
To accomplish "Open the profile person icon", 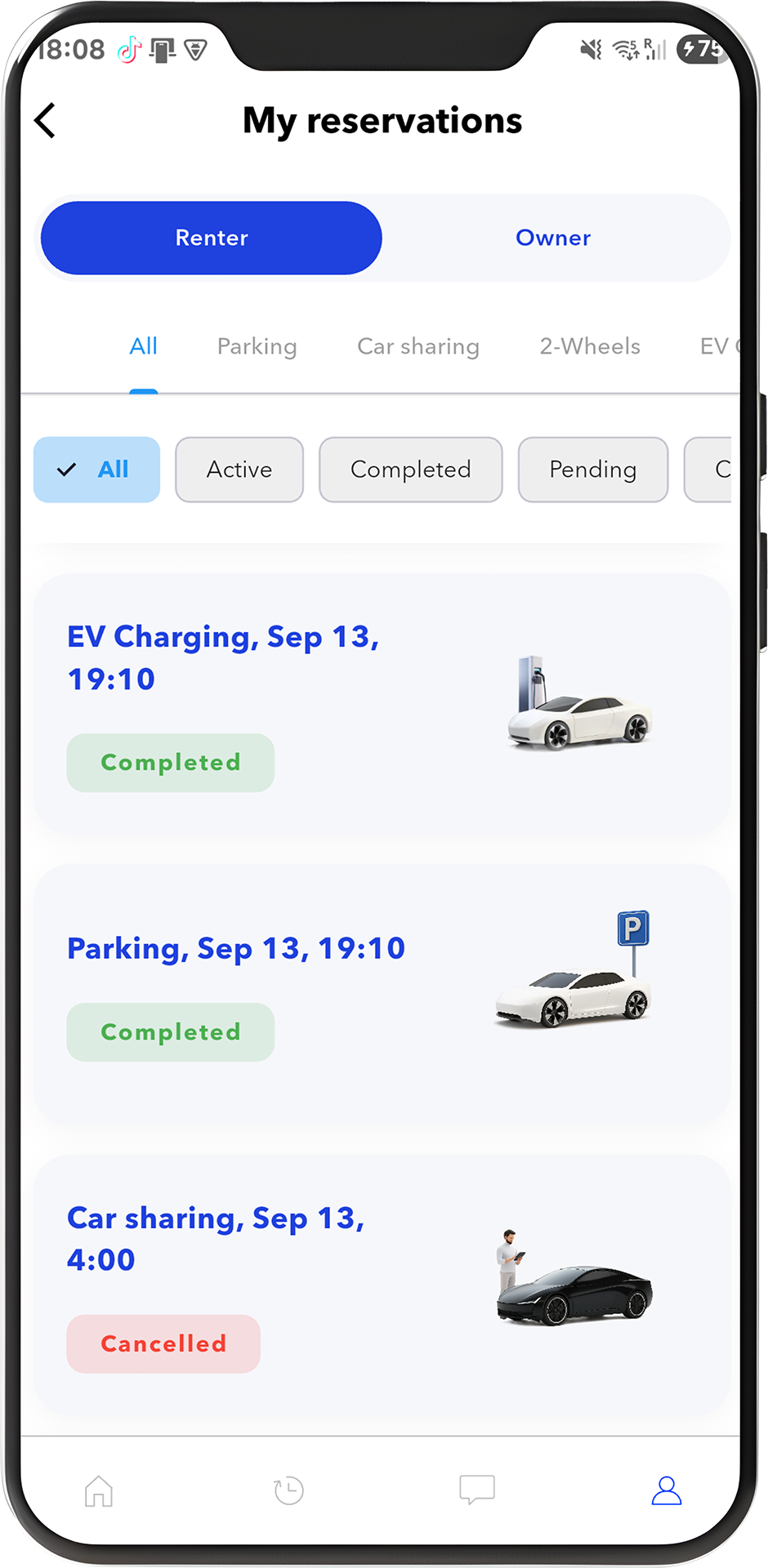I will pyautogui.click(x=666, y=1490).
